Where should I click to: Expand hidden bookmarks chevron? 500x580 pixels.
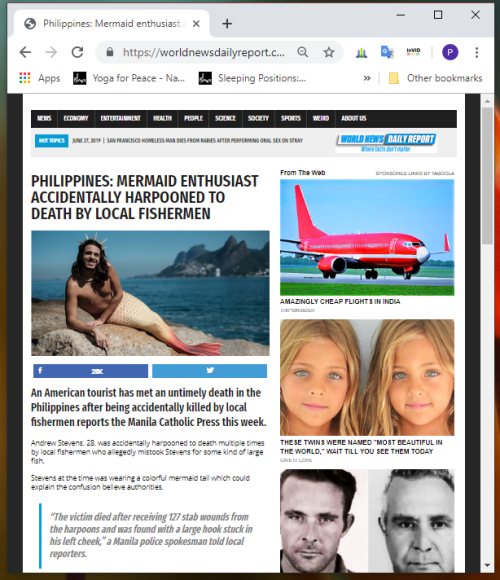(367, 78)
